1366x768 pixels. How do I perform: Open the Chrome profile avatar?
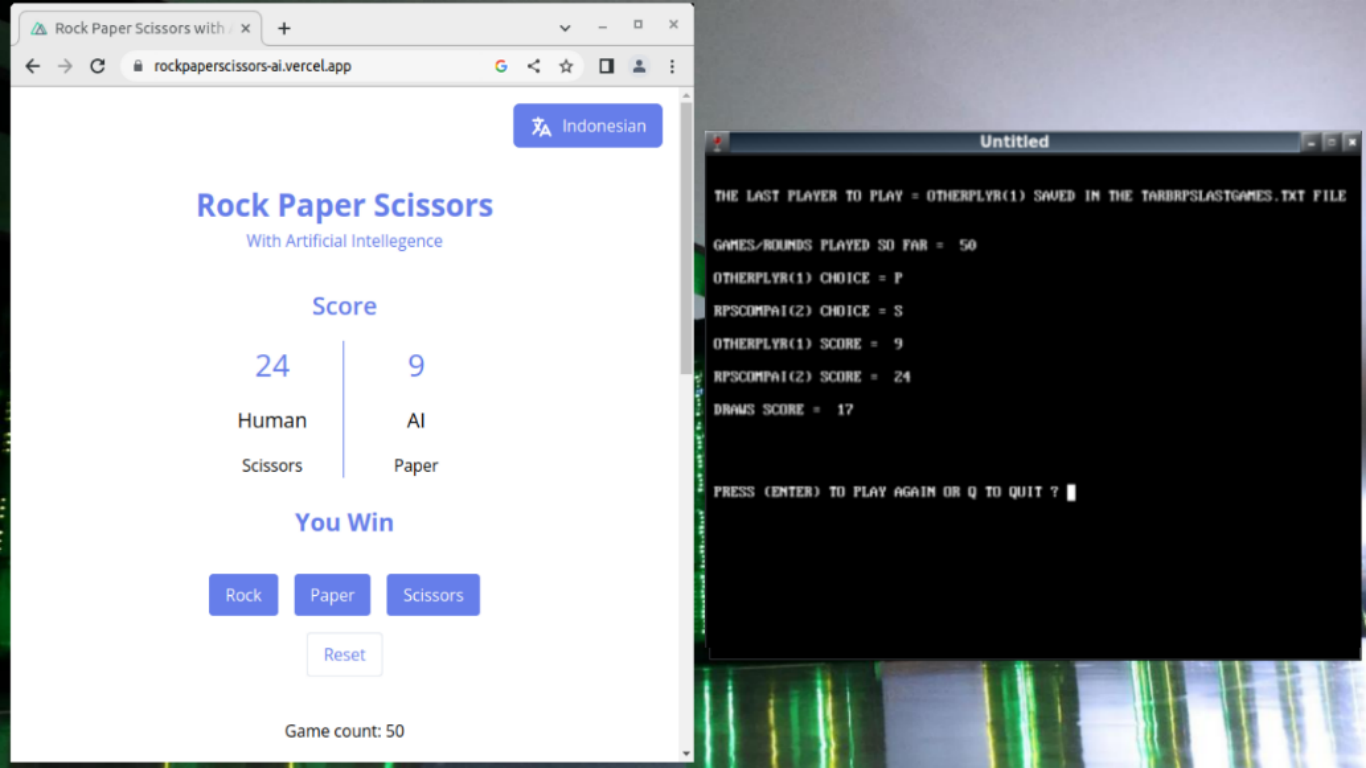(639, 66)
